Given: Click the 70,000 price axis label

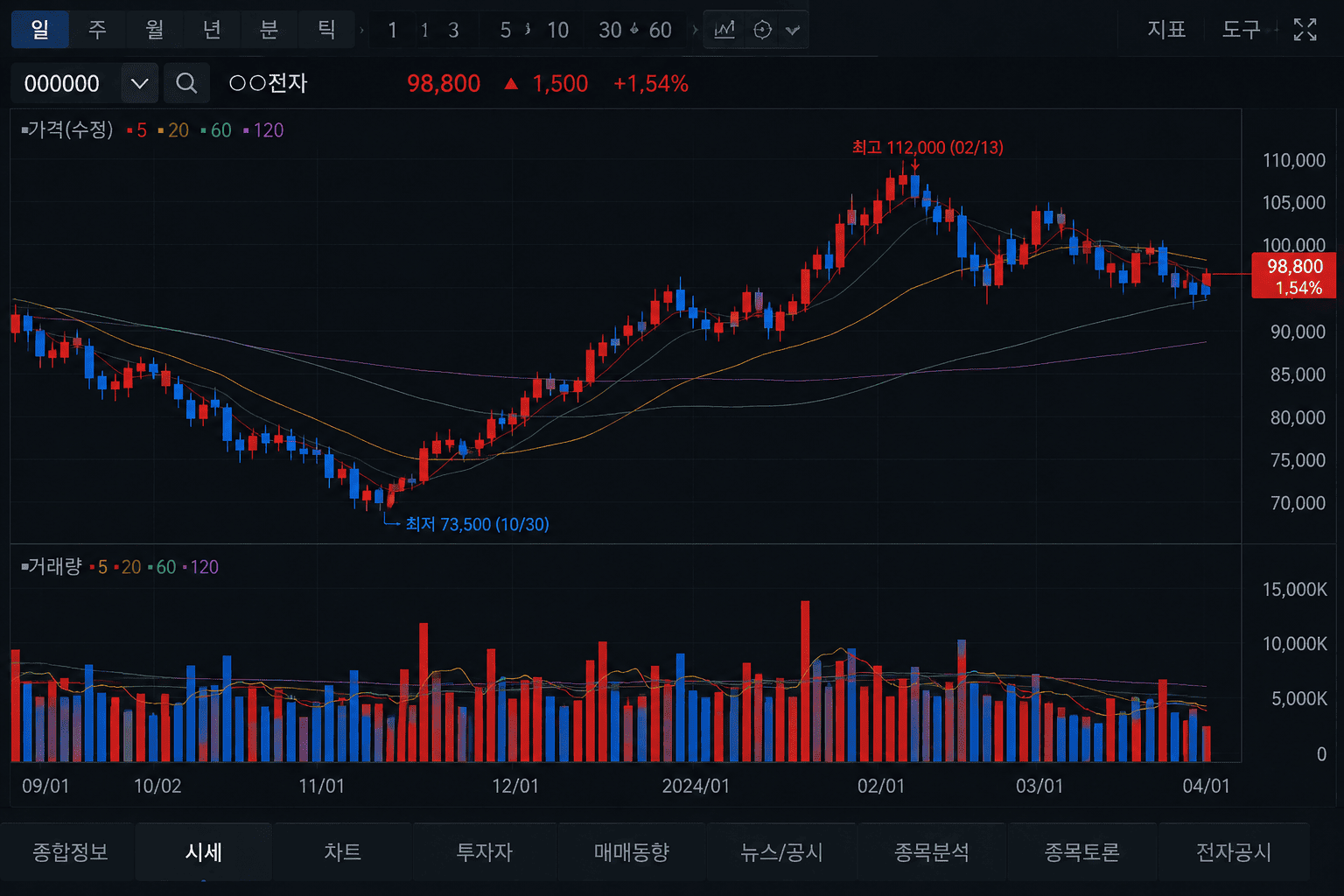Looking at the screenshot, I should [x=1298, y=503].
